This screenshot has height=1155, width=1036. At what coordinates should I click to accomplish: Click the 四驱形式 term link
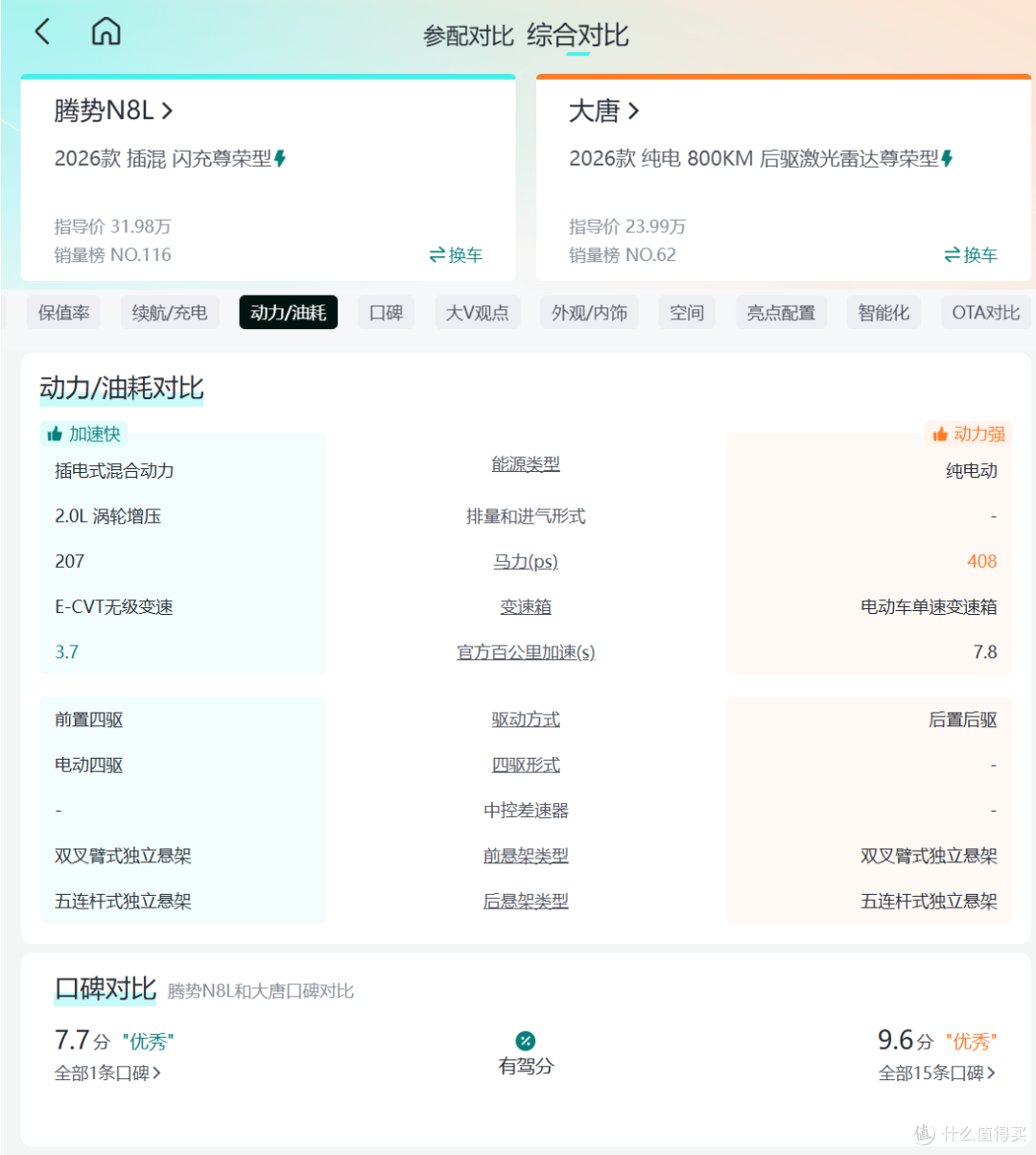click(x=526, y=766)
